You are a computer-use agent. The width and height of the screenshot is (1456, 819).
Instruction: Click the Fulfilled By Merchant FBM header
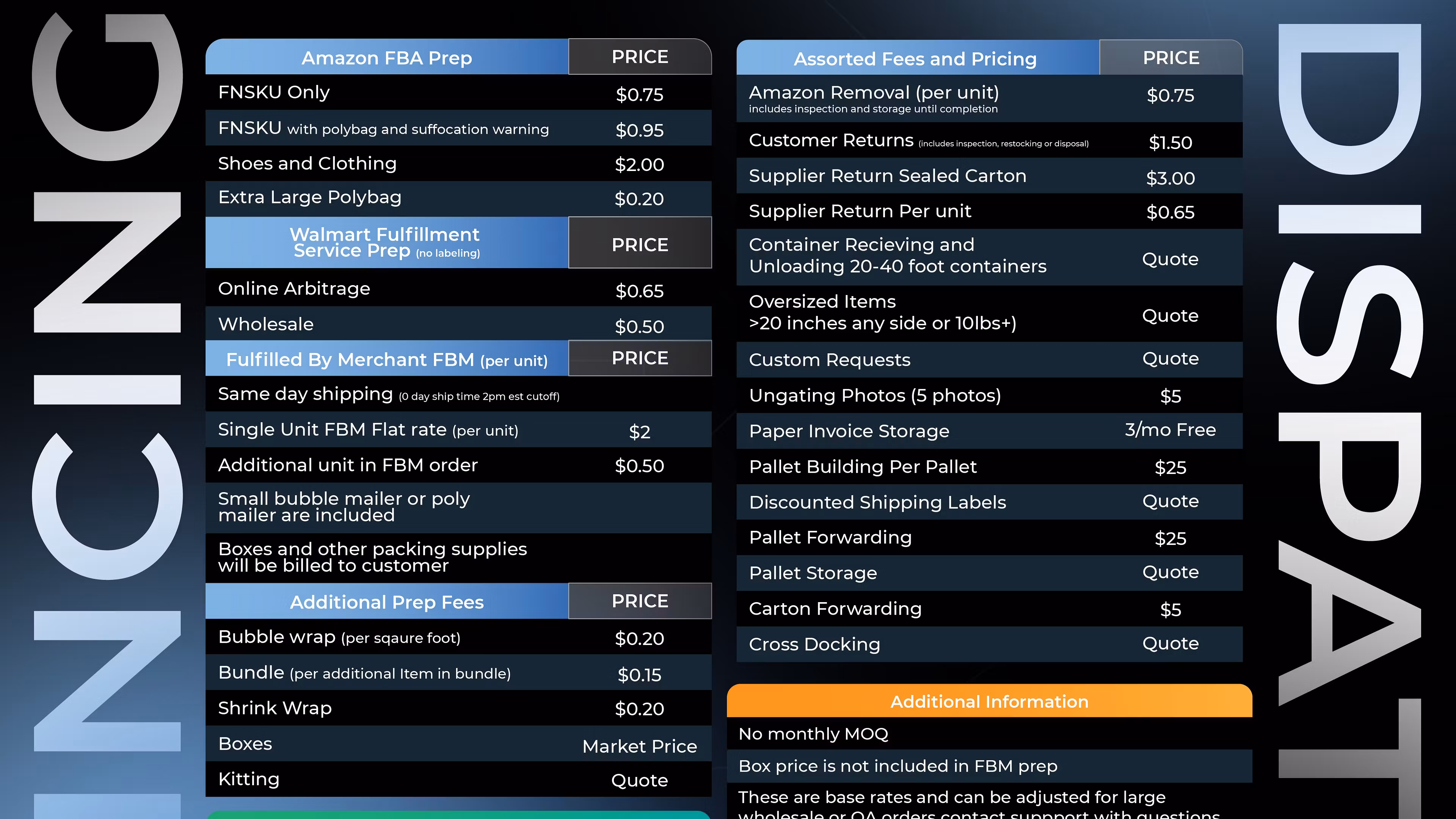click(387, 359)
